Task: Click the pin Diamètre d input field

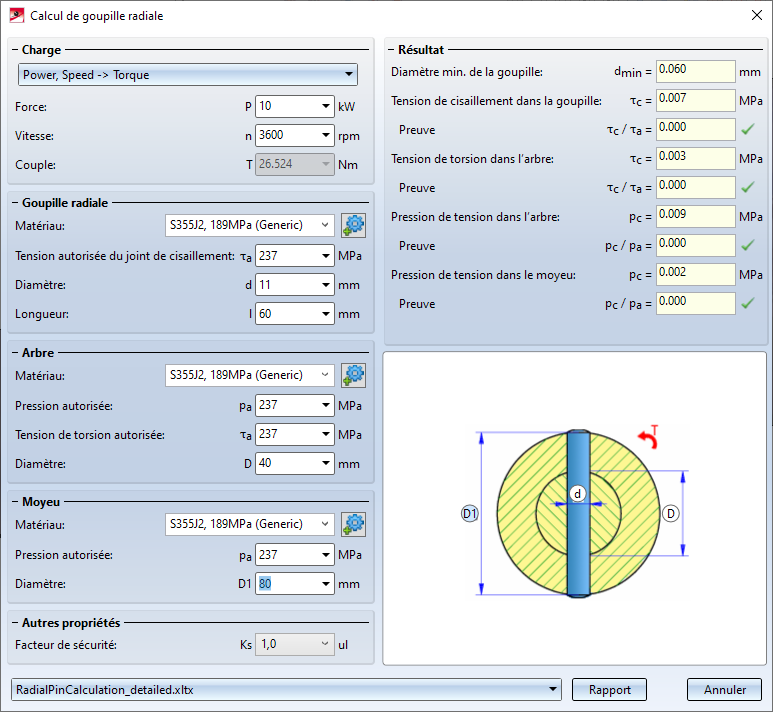Action: click(287, 285)
